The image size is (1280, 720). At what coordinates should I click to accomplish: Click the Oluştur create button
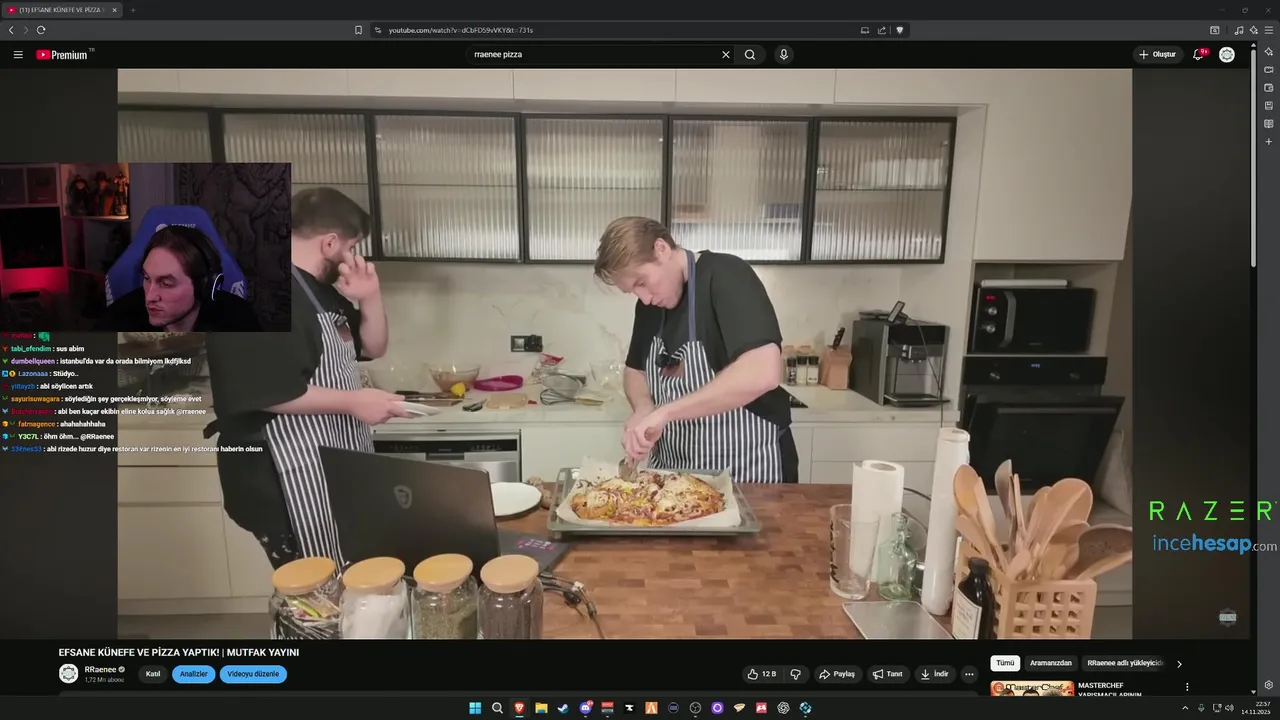pos(1158,54)
